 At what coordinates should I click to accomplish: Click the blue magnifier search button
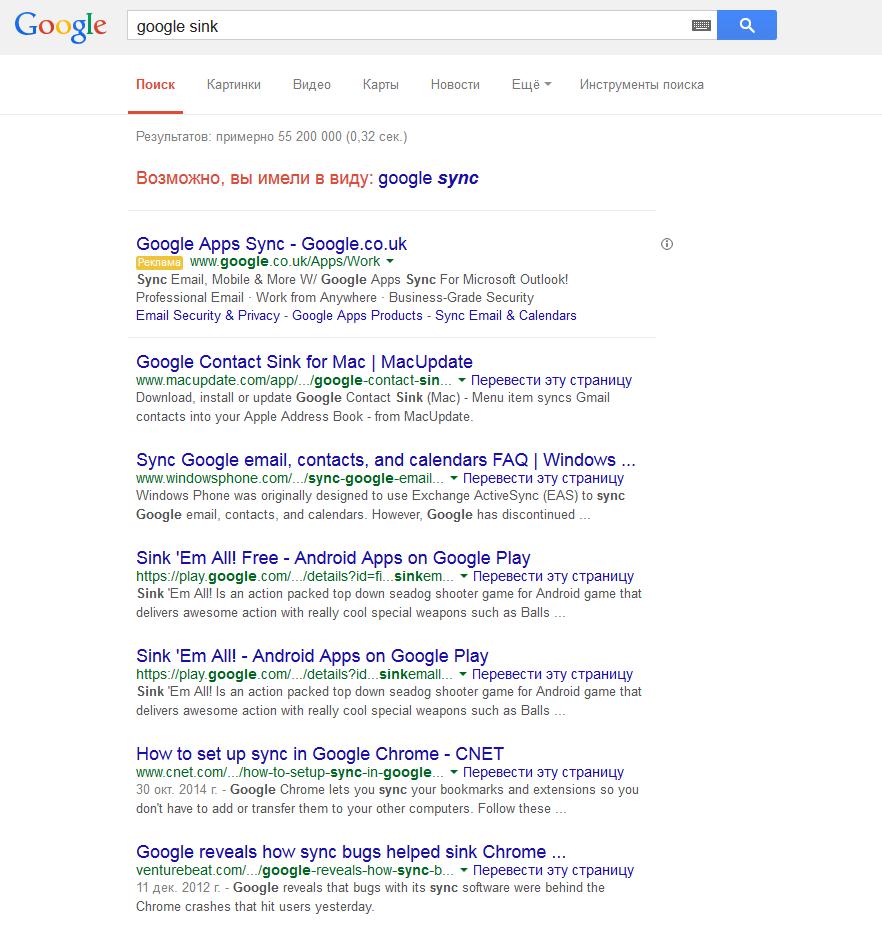coord(747,25)
